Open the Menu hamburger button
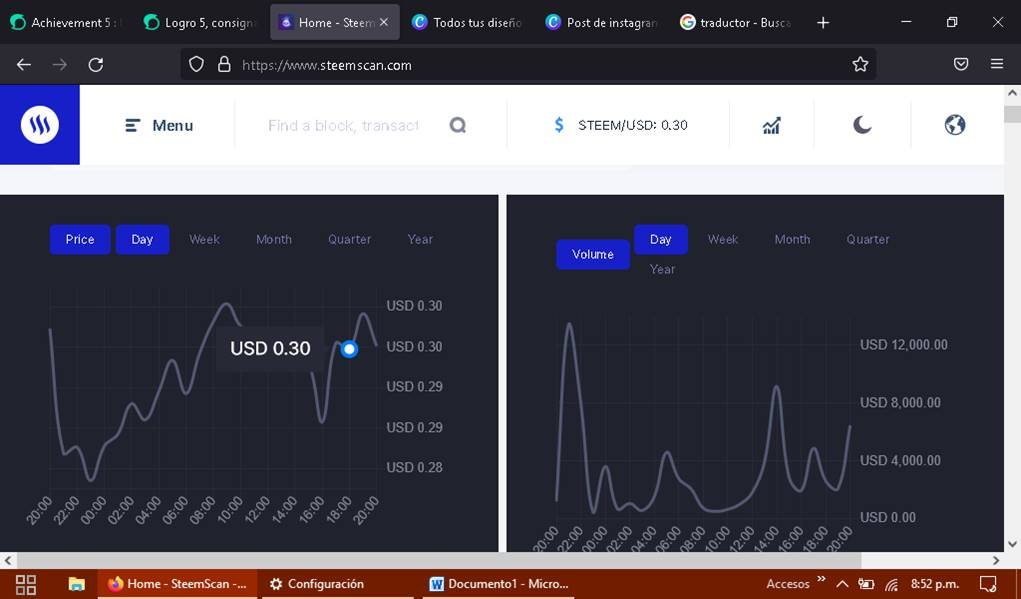 click(x=159, y=125)
